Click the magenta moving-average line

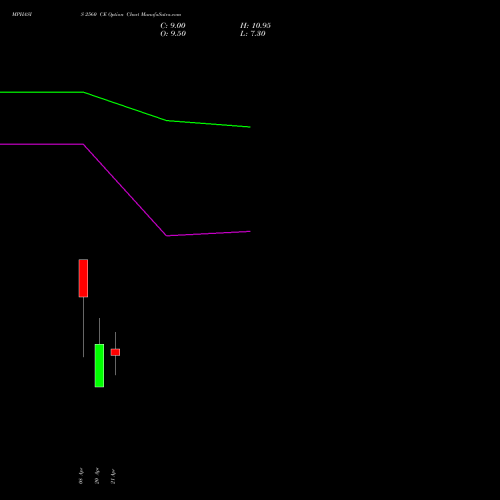pos(125,190)
